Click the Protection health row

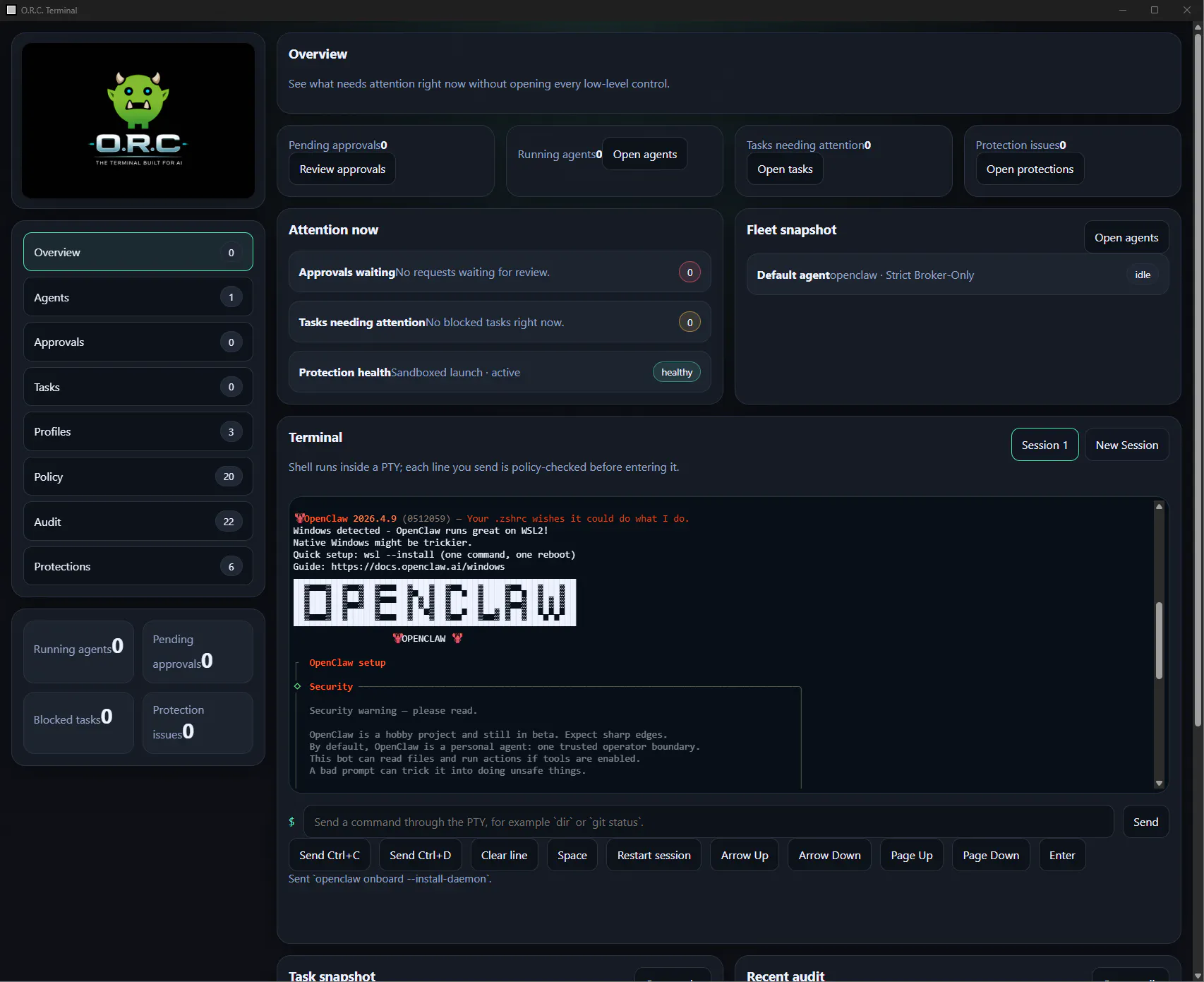point(500,372)
